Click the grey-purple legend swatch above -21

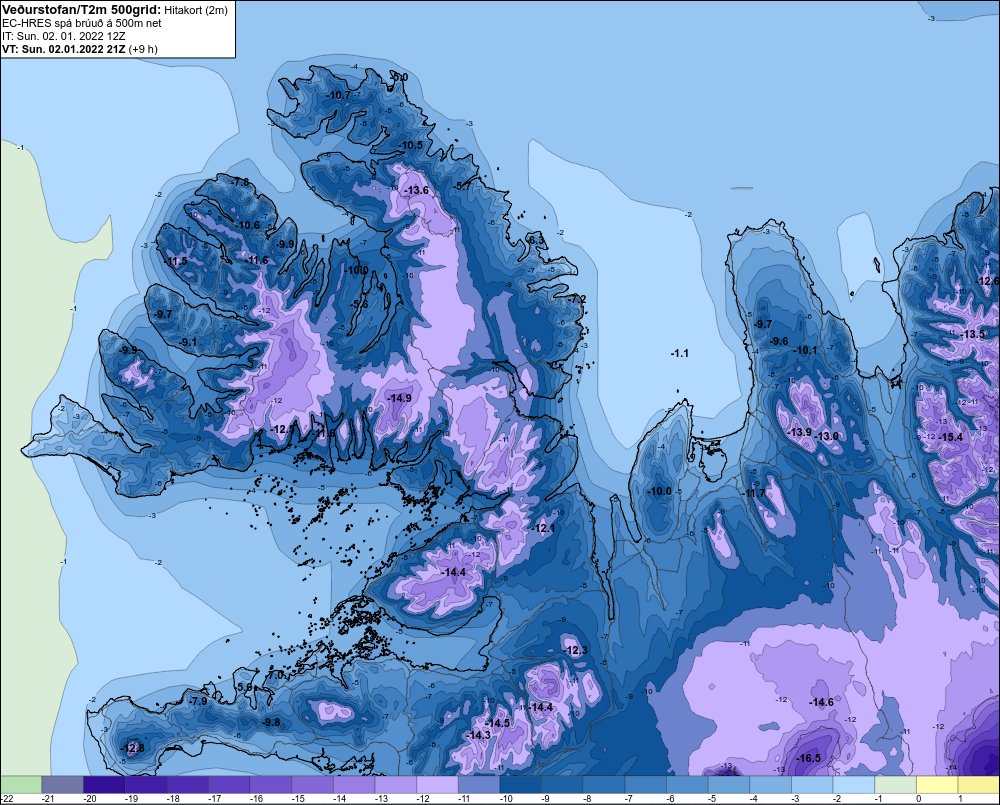tap(62, 784)
